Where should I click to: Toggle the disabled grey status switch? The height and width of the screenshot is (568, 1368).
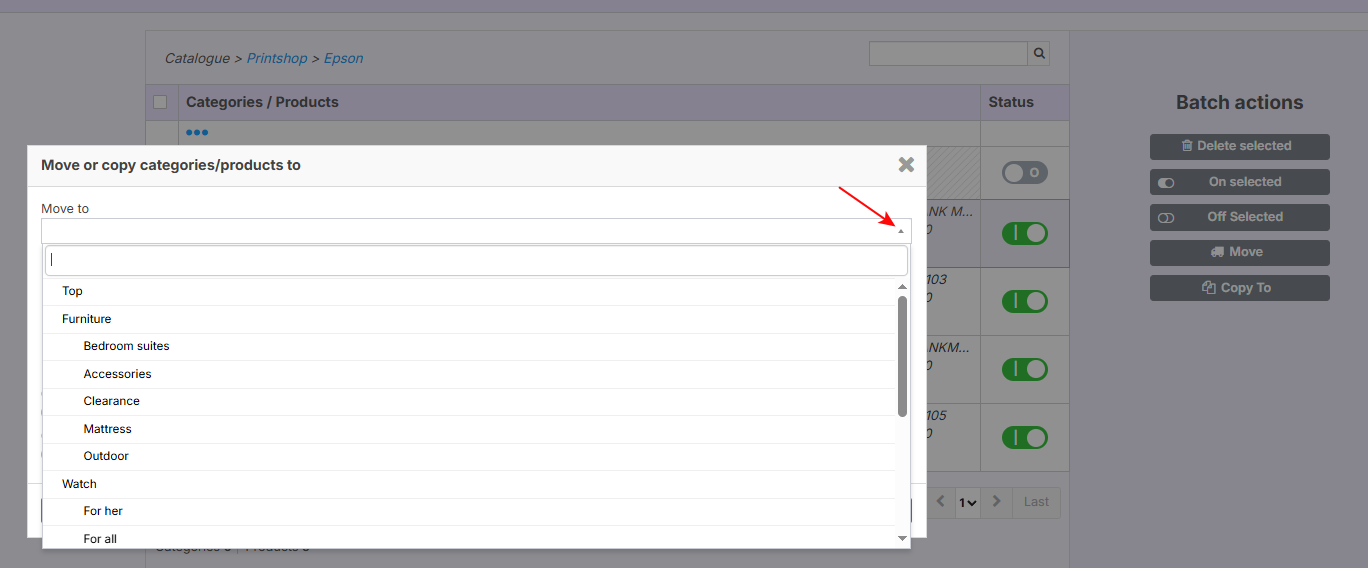coord(1024,173)
